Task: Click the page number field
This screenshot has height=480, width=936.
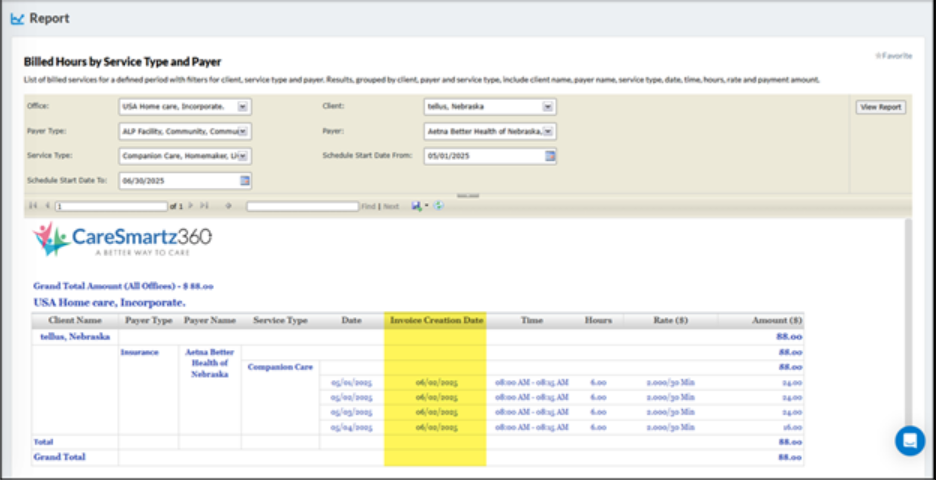Action: point(111,207)
